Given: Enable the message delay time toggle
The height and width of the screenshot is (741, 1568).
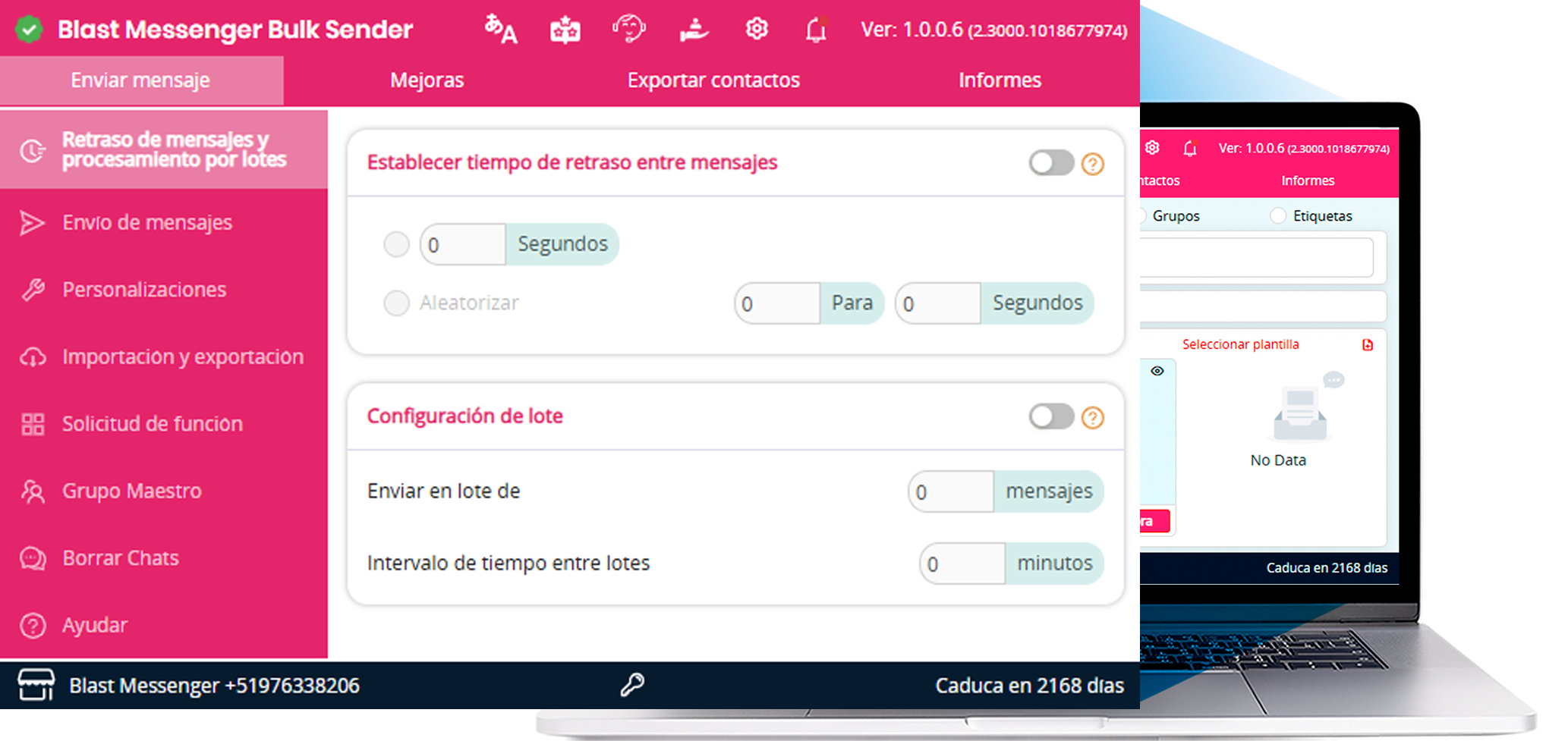Looking at the screenshot, I should point(1051,163).
